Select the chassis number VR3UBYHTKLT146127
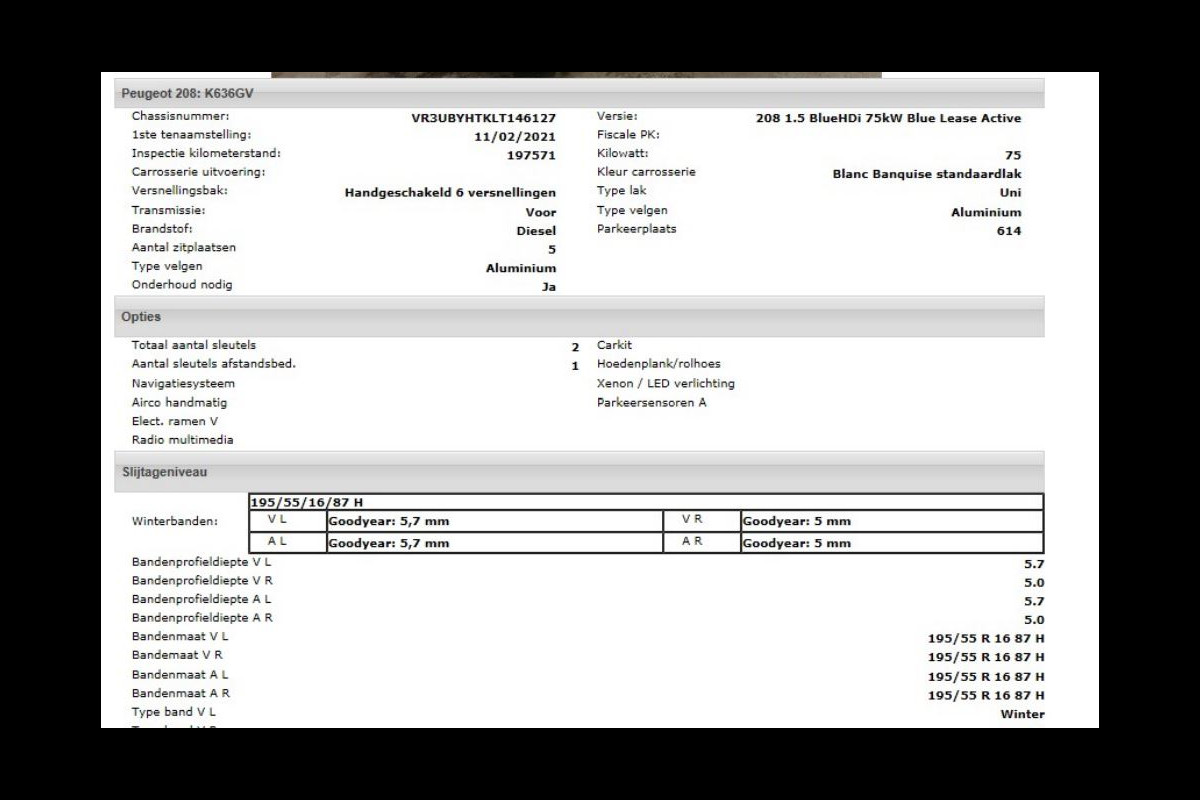 pyautogui.click(x=483, y=118)
